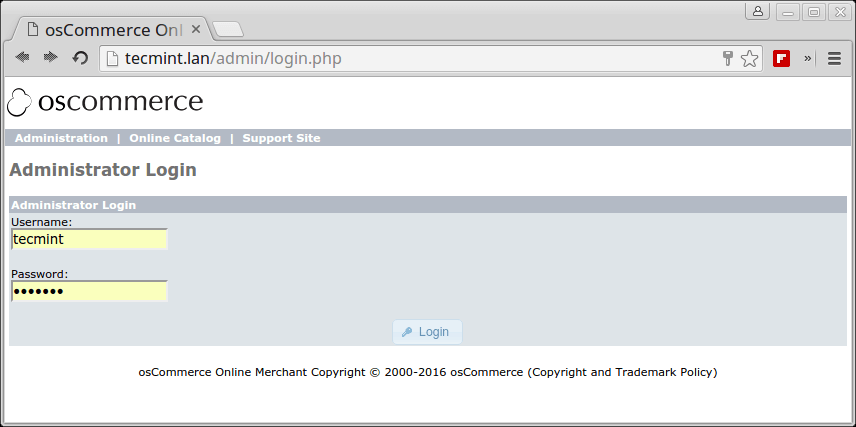The height and width of the screenshot is (427, 856).
Task: Open a new tab
Action: 228,29
